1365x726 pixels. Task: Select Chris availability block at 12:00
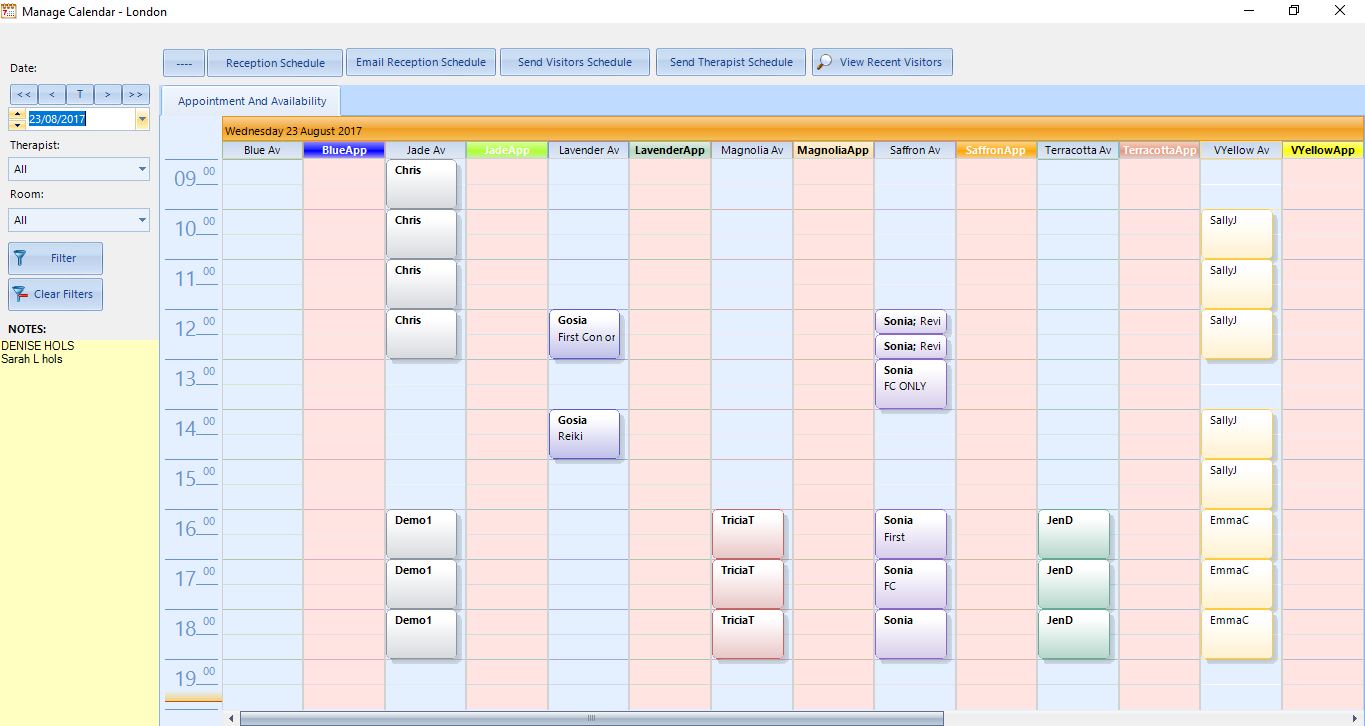point(421,334)
